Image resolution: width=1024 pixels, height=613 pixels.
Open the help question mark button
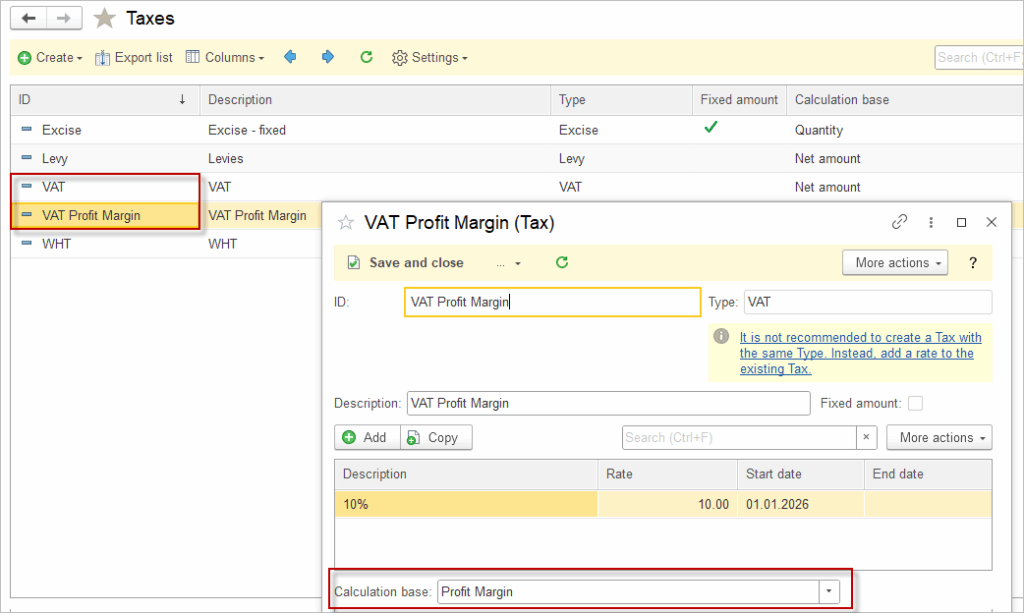[x=973, y=263]
